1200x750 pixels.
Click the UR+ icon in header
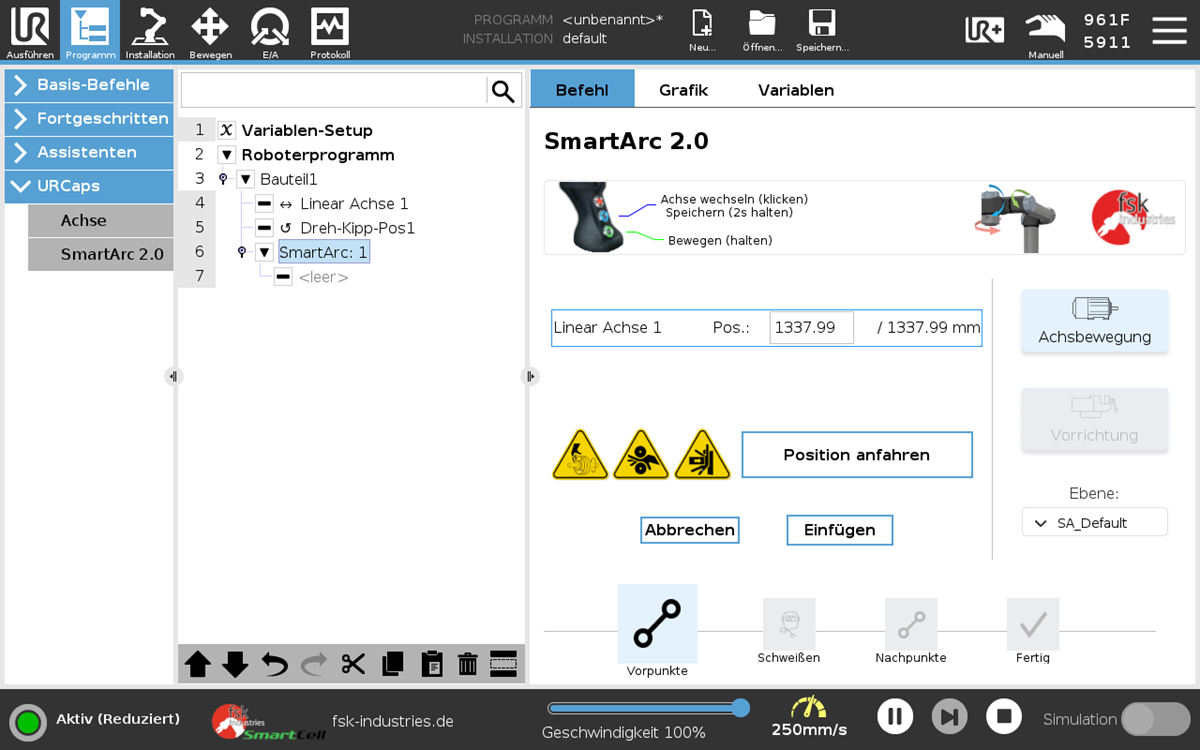coord(984,30)
